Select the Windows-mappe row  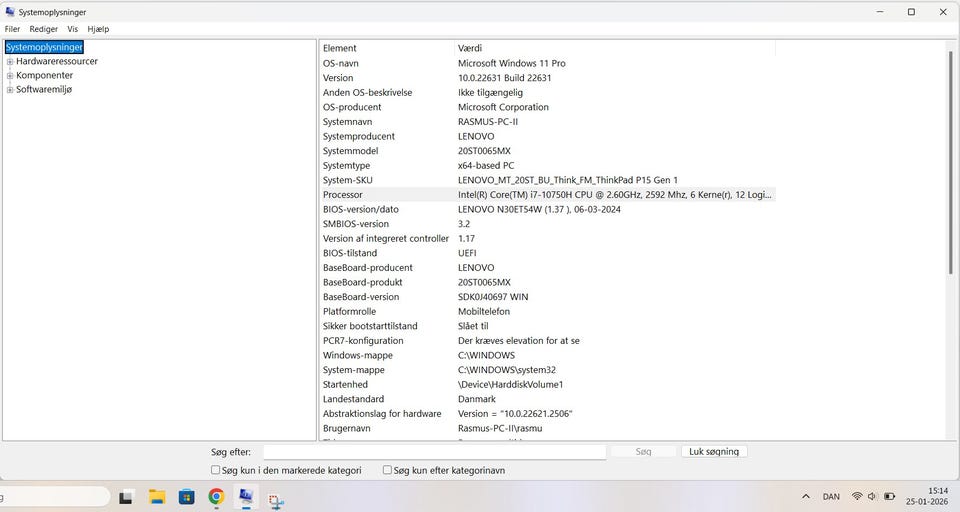[x=547, y=355]
